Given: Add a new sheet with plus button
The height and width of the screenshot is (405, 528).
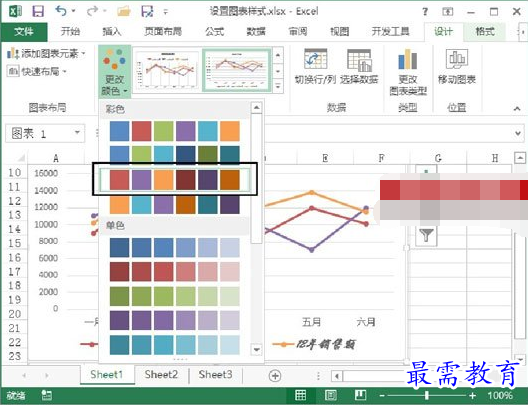Looking at the screenshot, I should click(275, 375).
